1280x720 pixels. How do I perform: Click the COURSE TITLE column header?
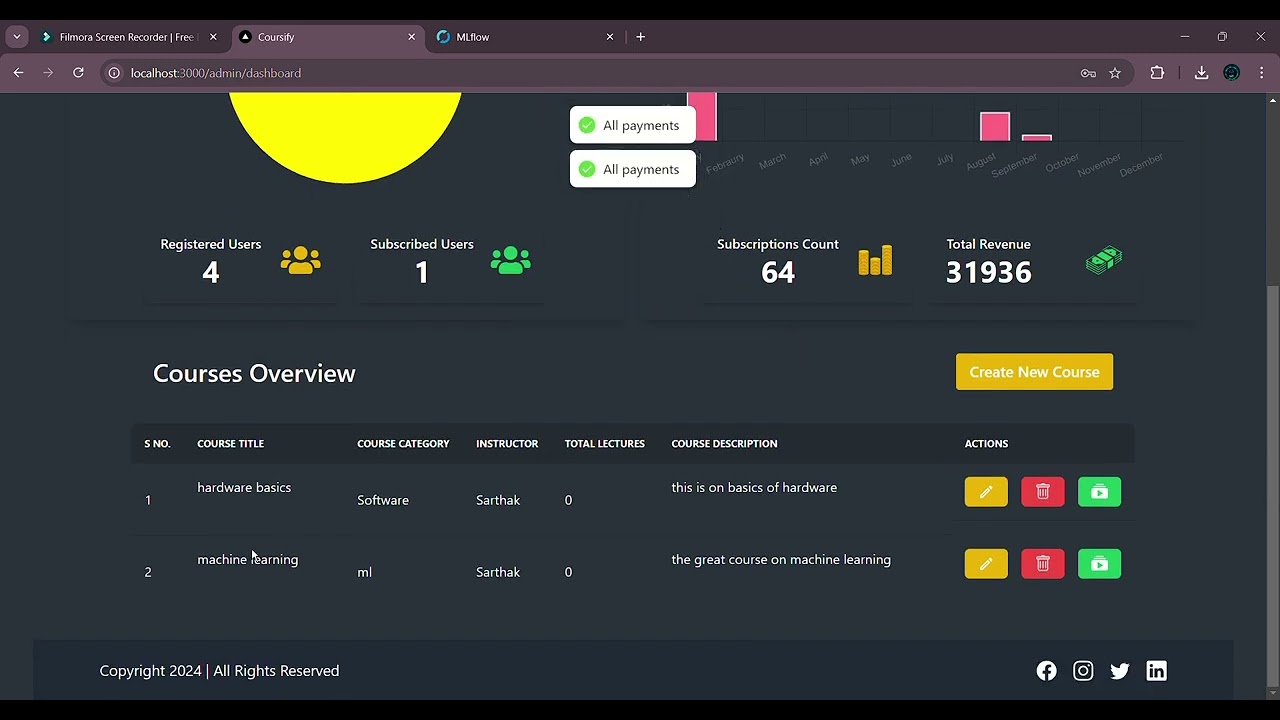click(230, 444)
